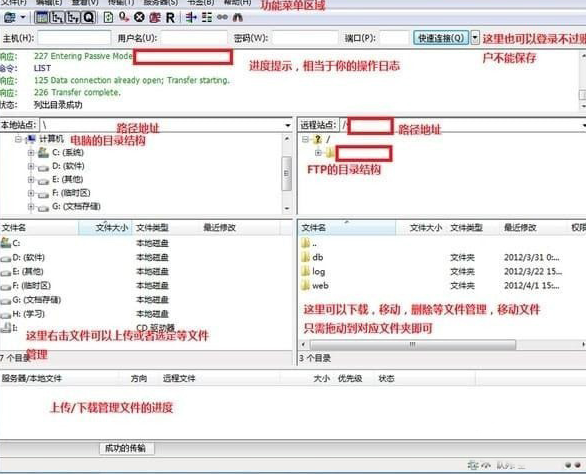
Task: Open the 本地站点 path dropdown
Action: tap(287, 125)
